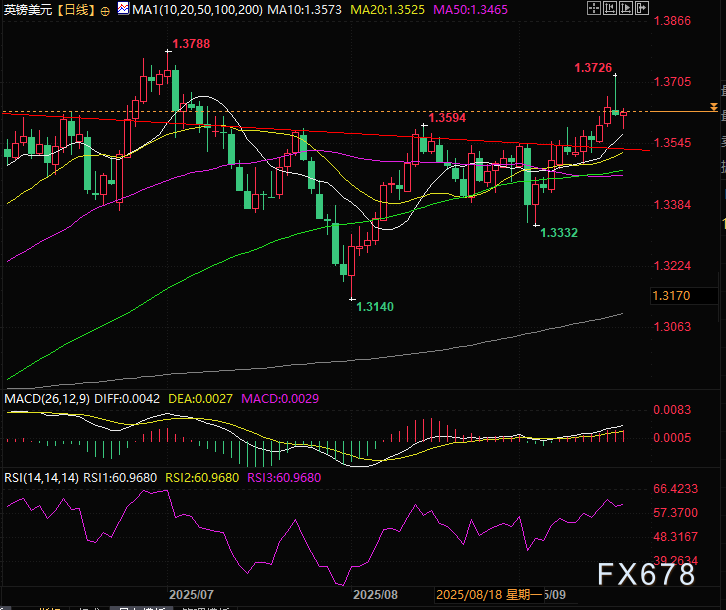Open RSI(14,14,14) indicator parameters
The image size is (726, 610).
(x=39, y=477)
